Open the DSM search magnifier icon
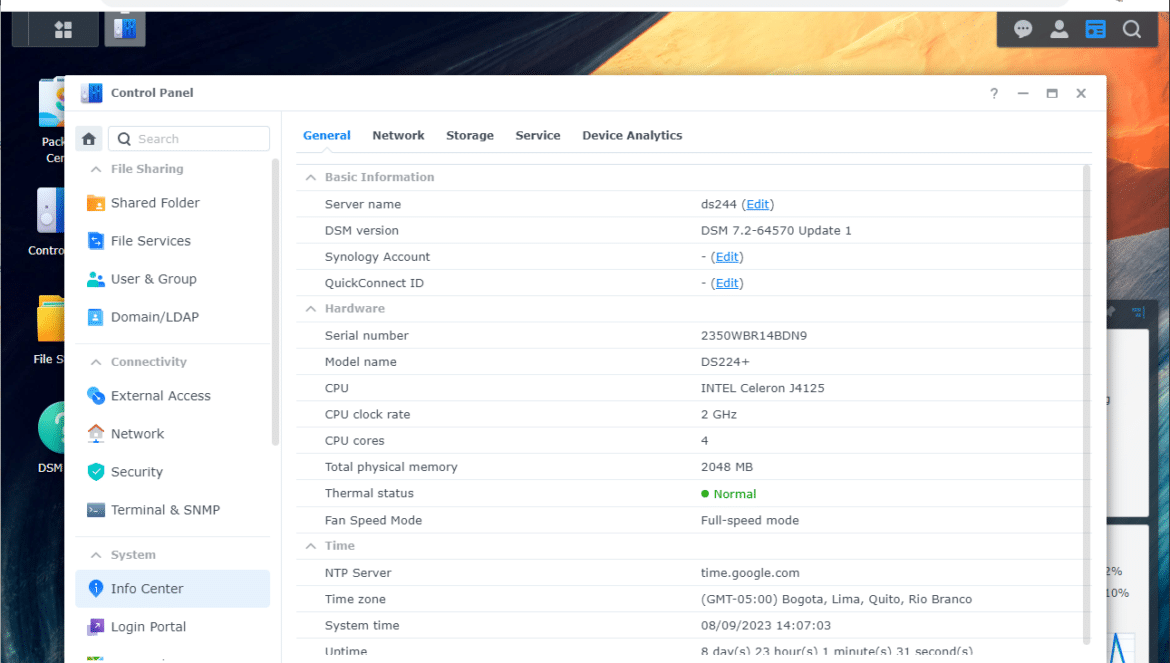Viewport: 1170px width, 663px height. click(x=1132, y=29)
